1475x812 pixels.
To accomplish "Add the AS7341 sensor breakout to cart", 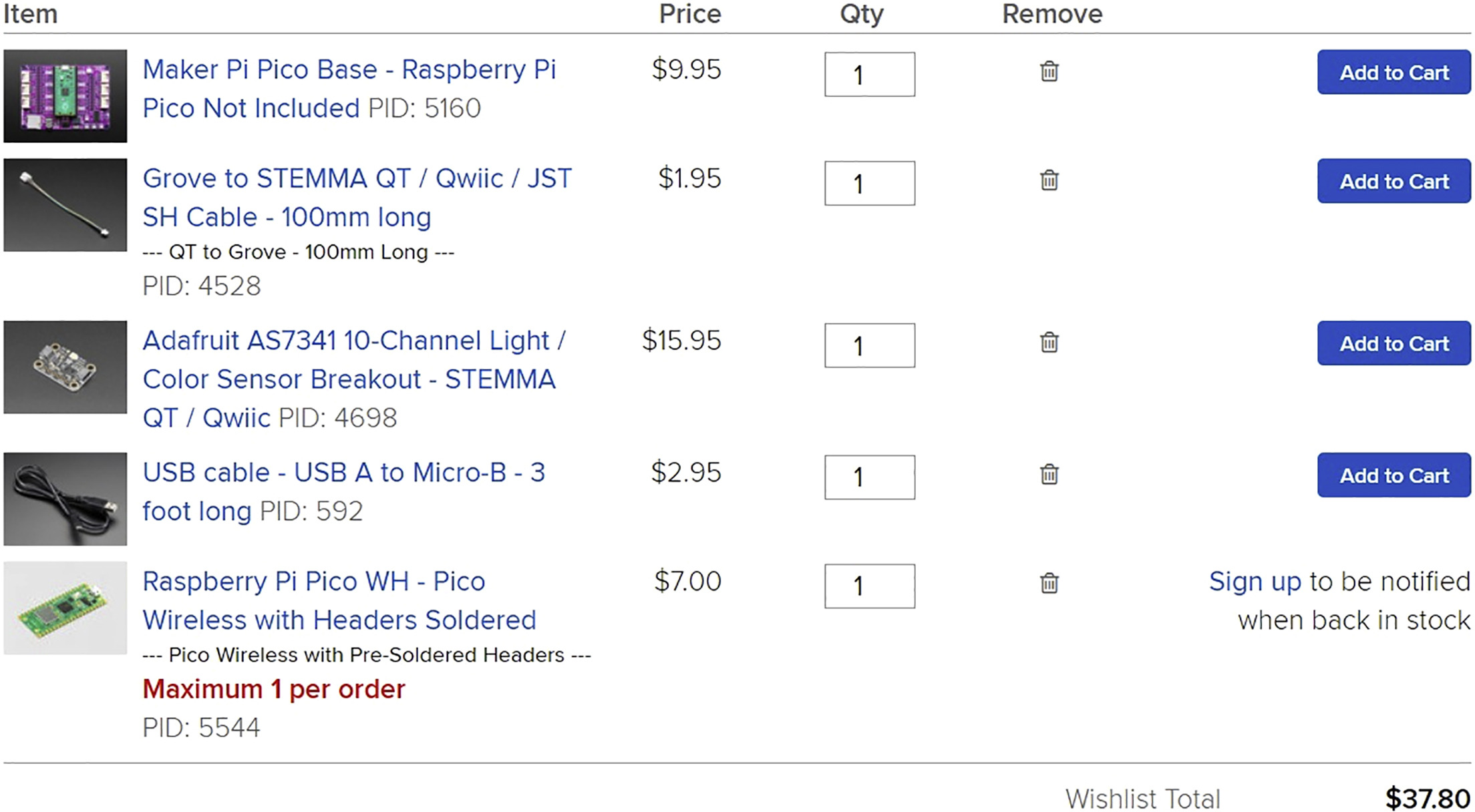I will click(x=1394, y=343).
